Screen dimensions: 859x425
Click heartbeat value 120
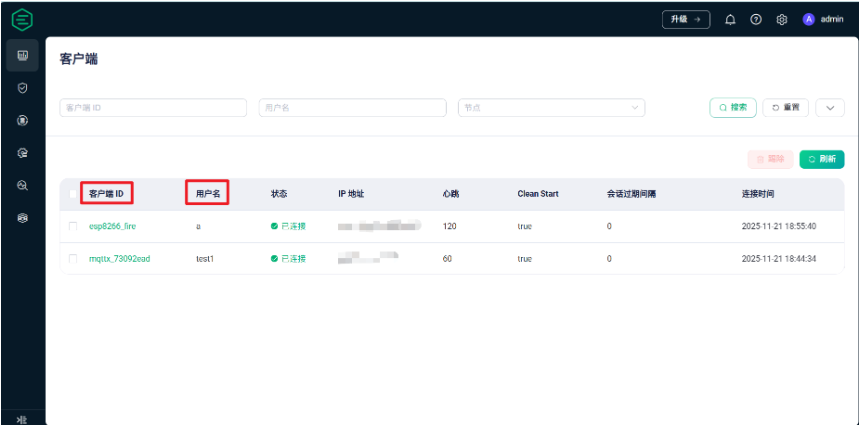click(449, 226)
